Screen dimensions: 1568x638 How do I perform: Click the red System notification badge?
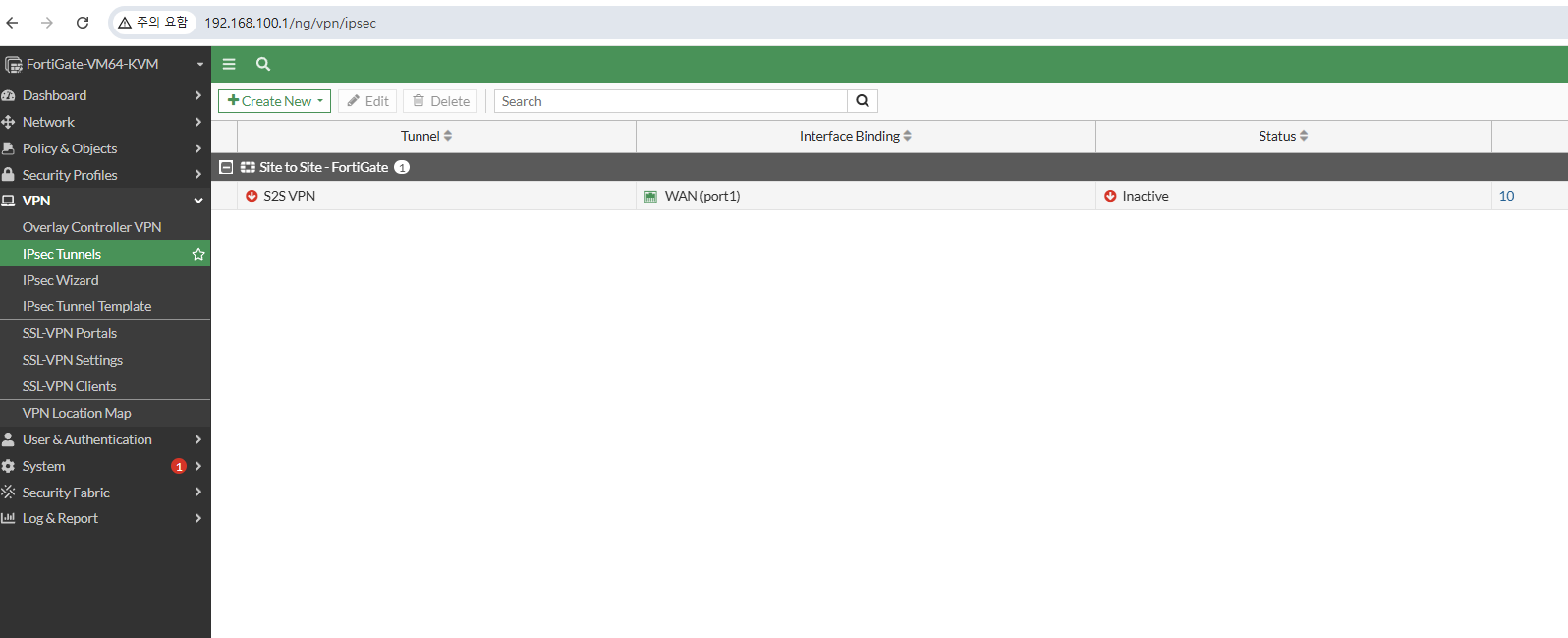(179, 466)
